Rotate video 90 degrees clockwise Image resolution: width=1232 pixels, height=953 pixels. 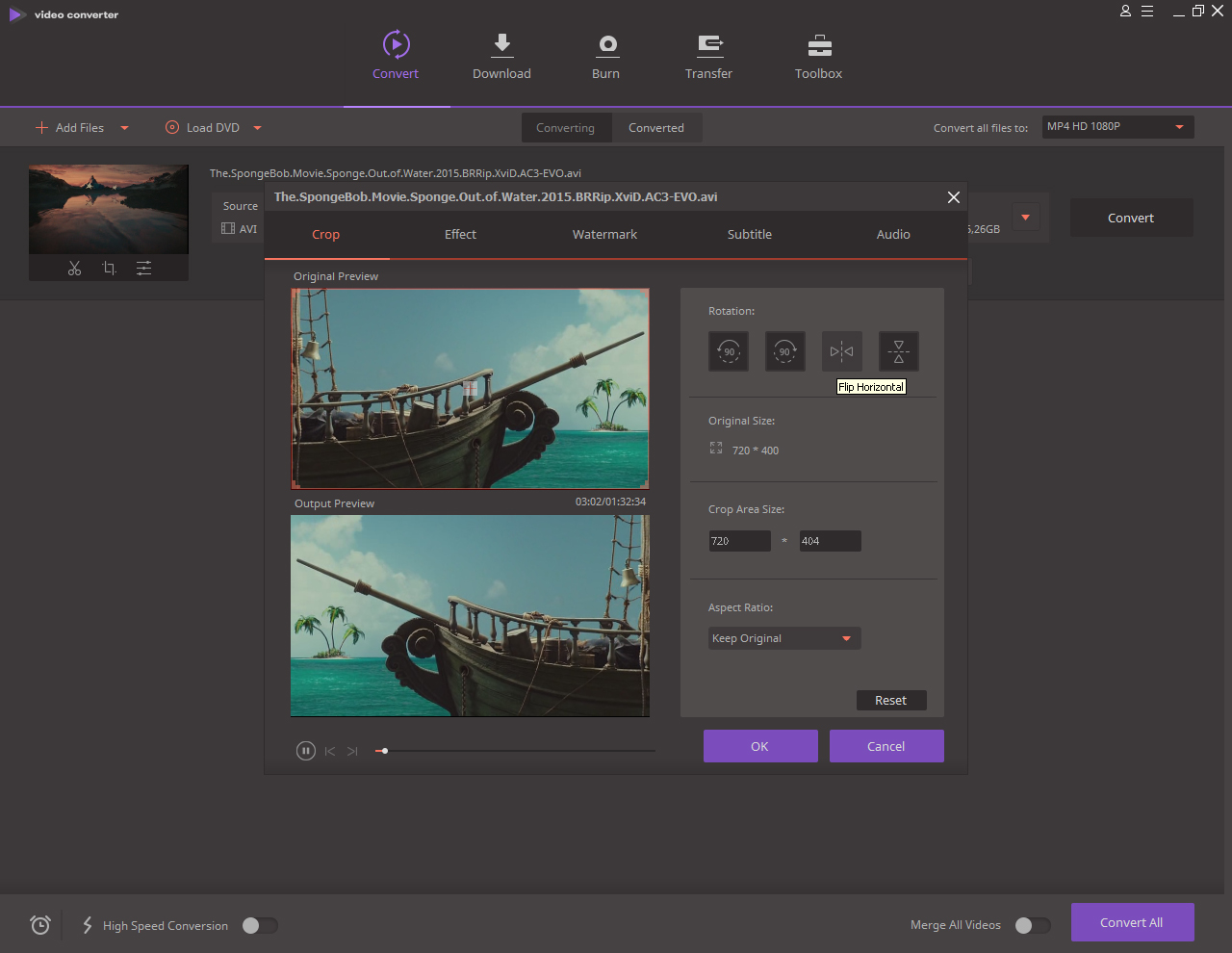(785, 351)
